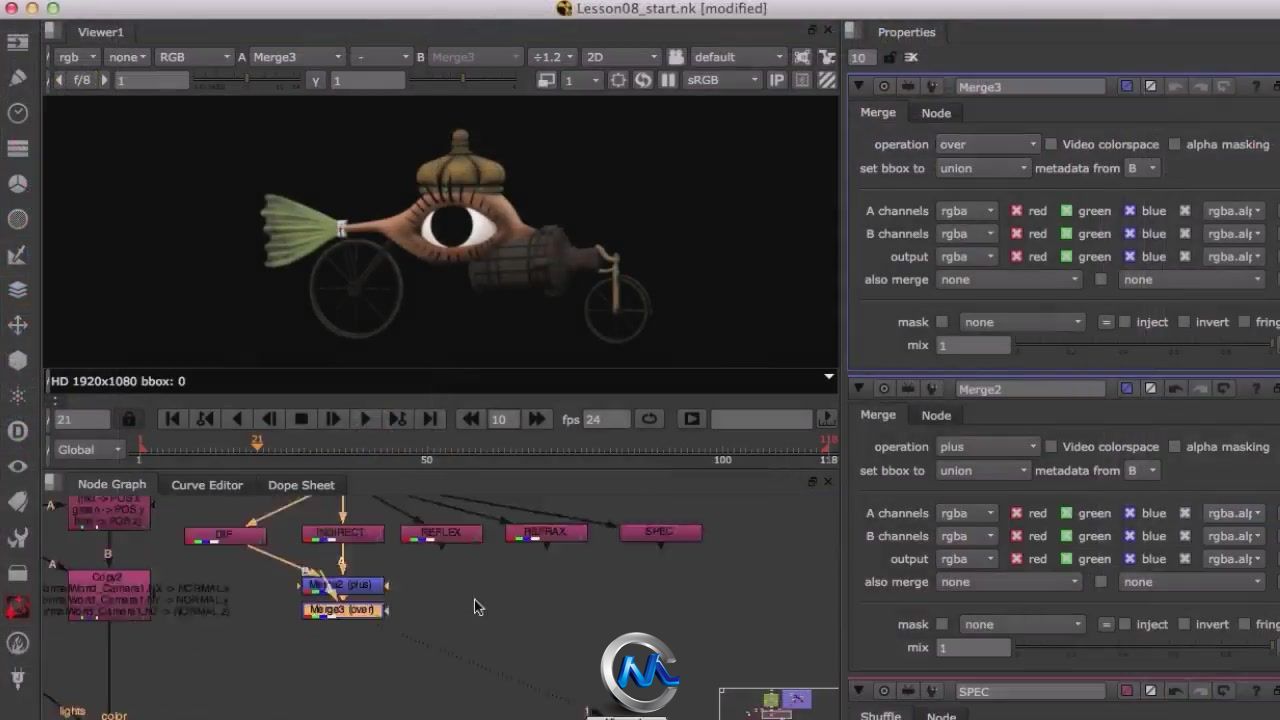Stop playback
This screenshot has width=1280, height=720.
[301, 419]
